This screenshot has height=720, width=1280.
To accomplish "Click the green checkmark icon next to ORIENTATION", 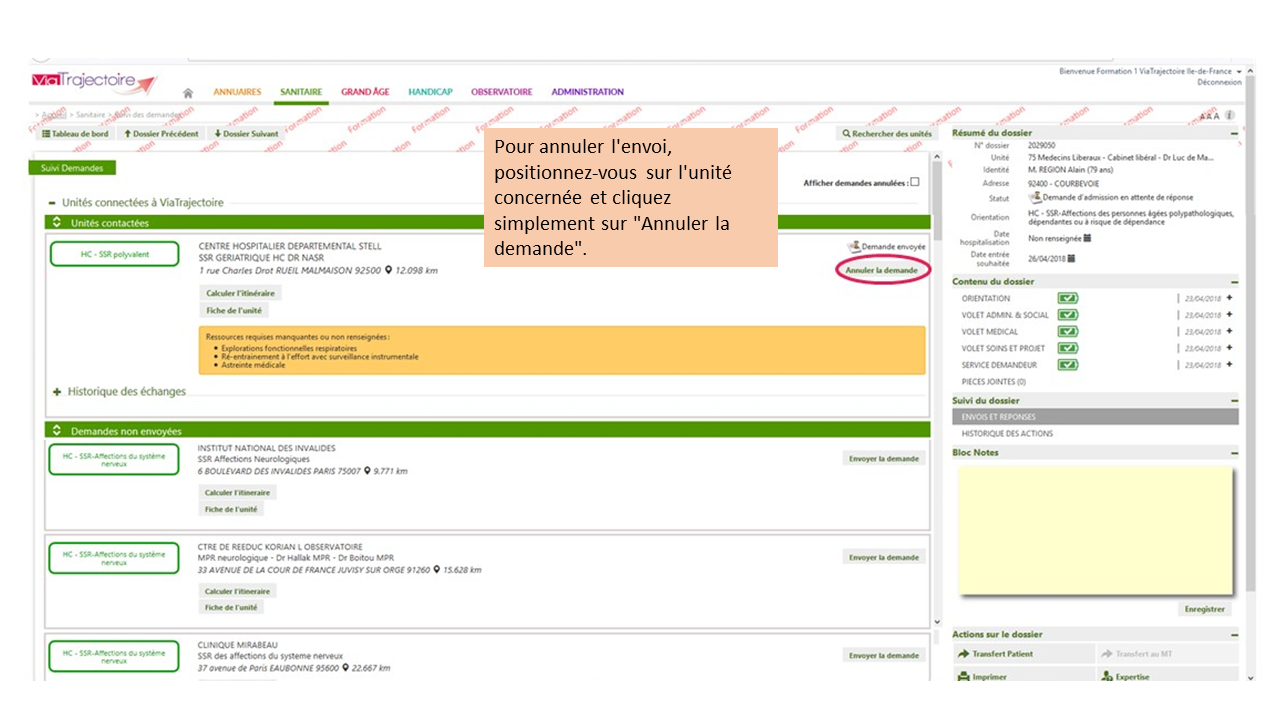I will pos(1068,298).
